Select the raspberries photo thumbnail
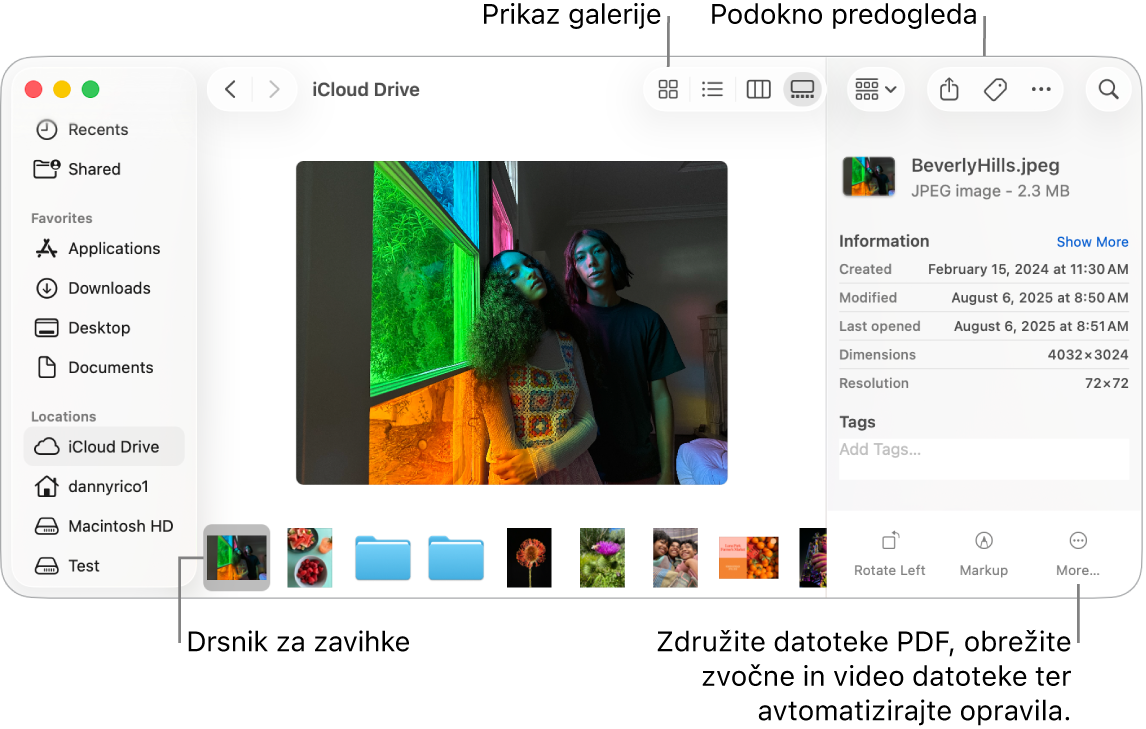This screenshot has width=1146, height=729. [x=309, y=558]
